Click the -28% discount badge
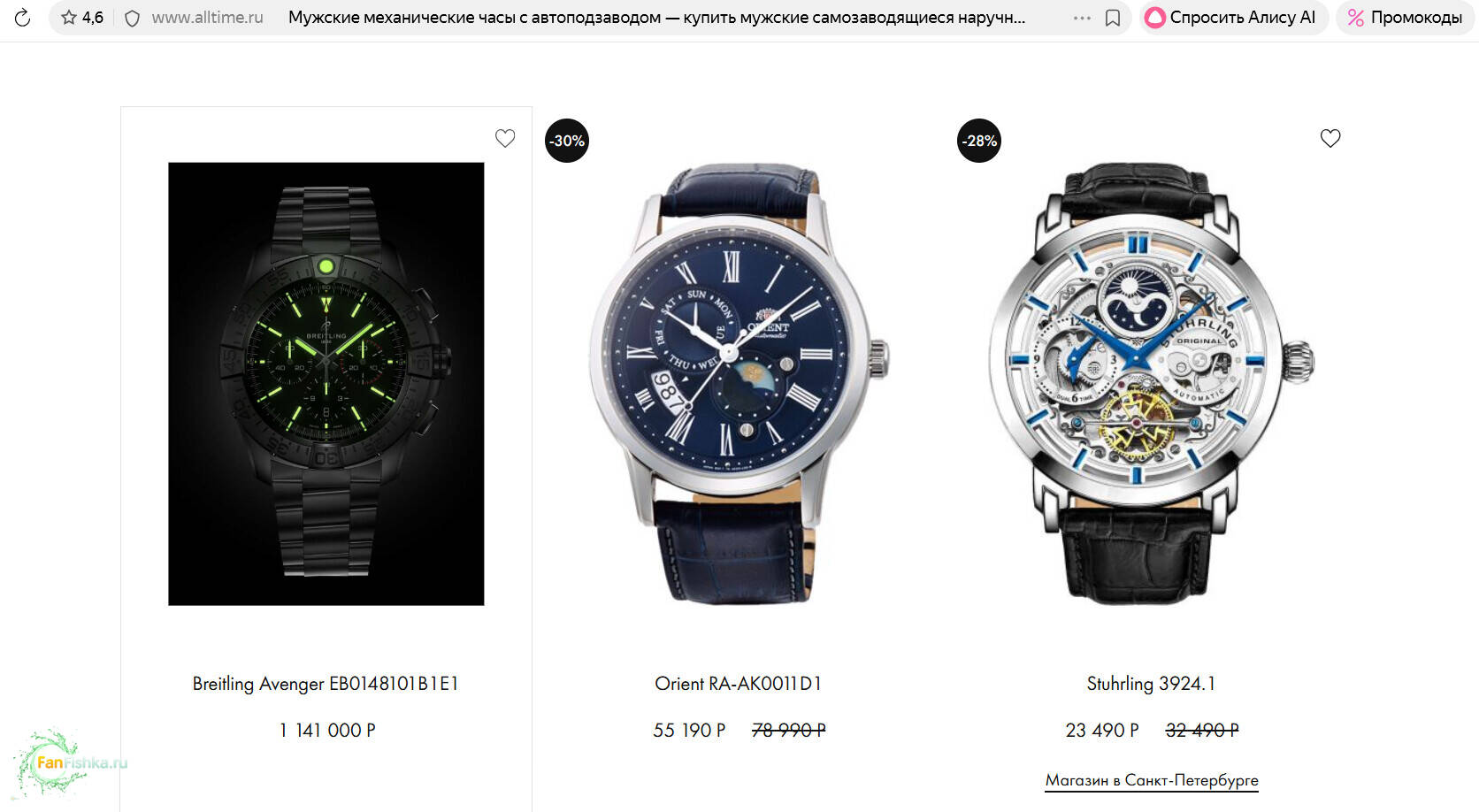 [979, 141]
